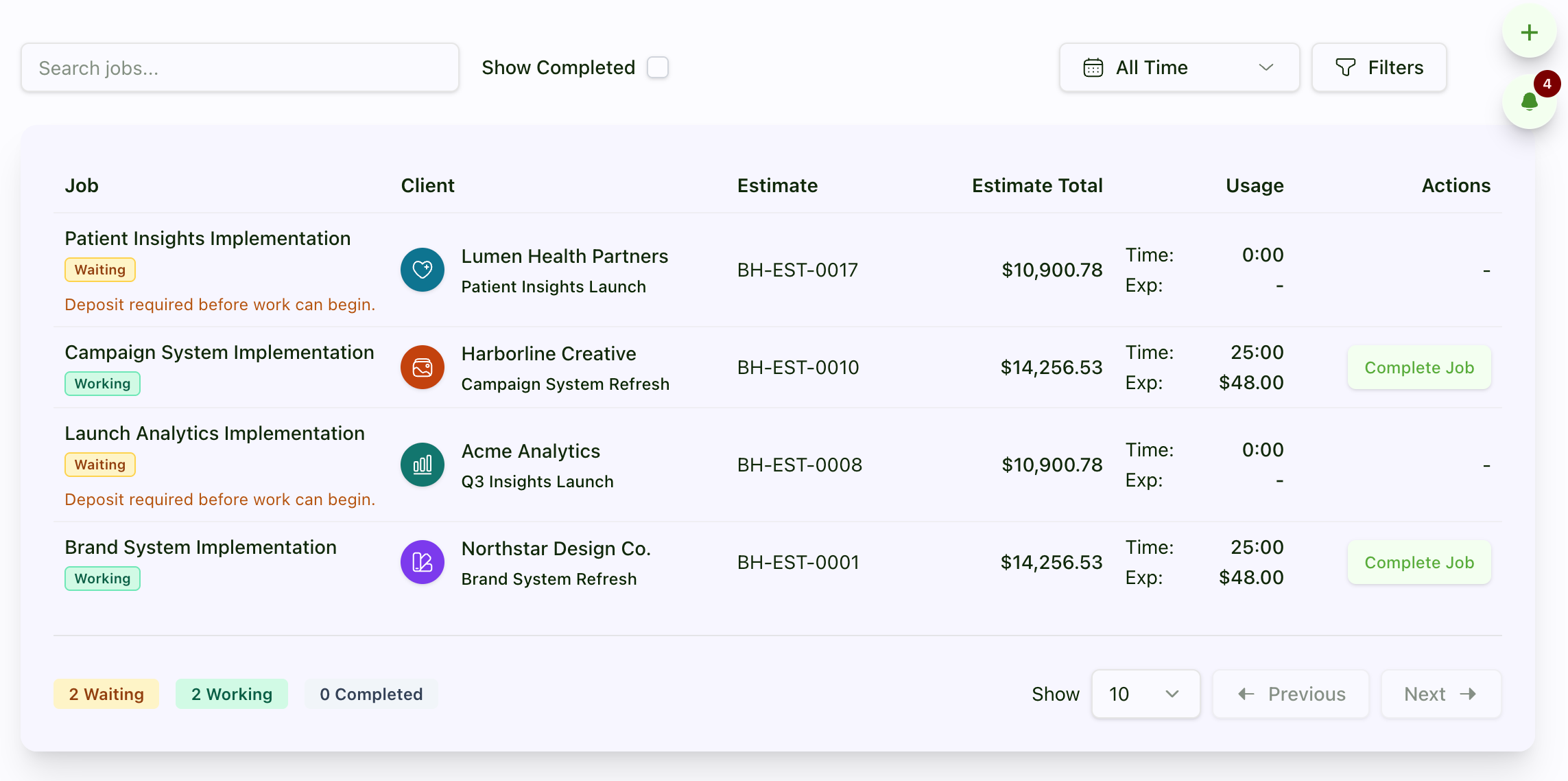Click $10,900.78 total for Acme Analytics
The height and width of the screenshot is (781, 1568).
point(1052,465)
